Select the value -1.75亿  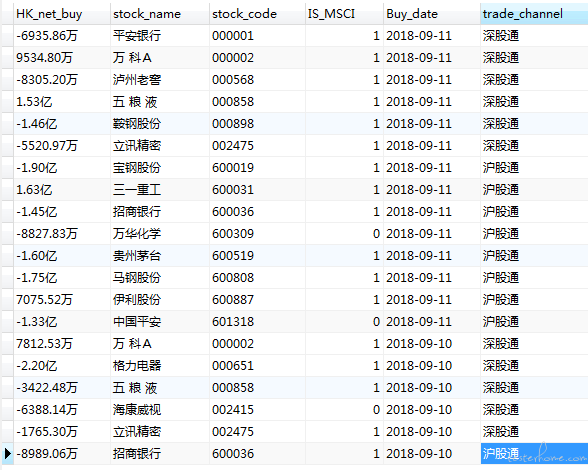pos(36,278)
